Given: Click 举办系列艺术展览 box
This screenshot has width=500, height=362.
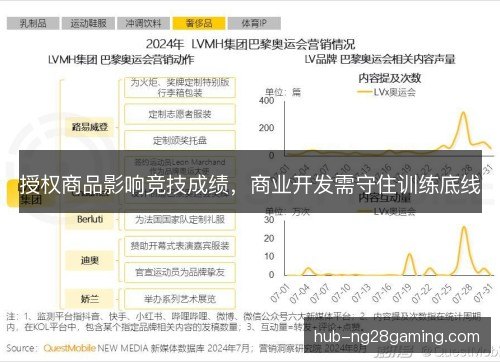Looking at the screenshot, I should click(180, 299).
